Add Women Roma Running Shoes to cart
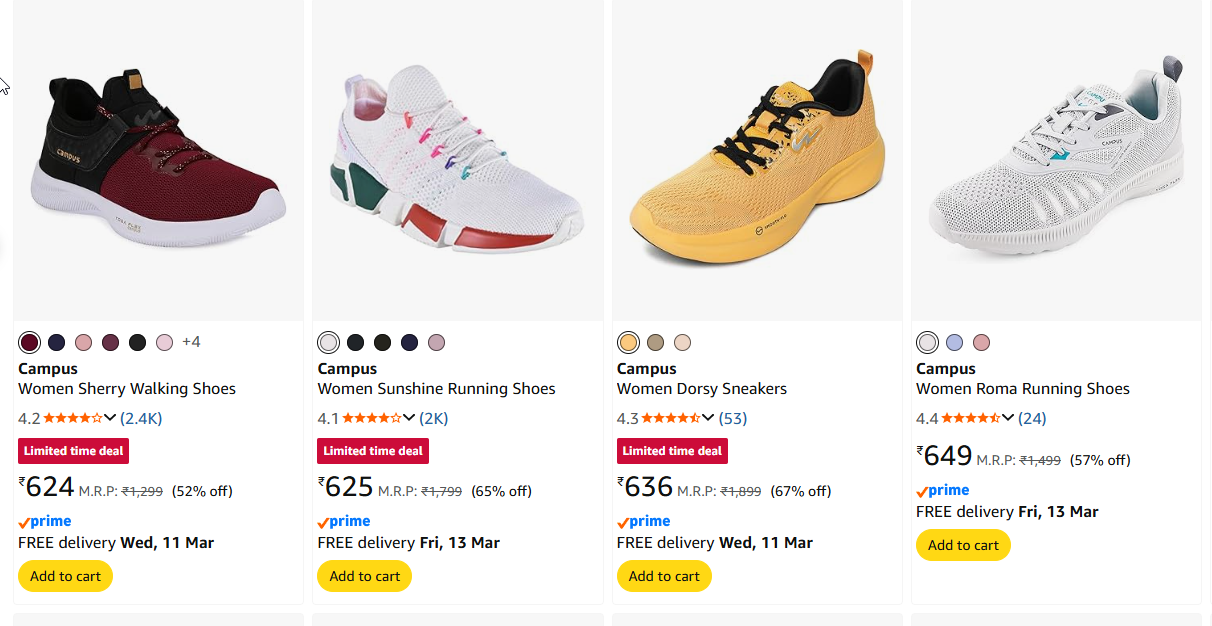The height and width of the screenshot is (626, 1212). click(x=963, y=545)
